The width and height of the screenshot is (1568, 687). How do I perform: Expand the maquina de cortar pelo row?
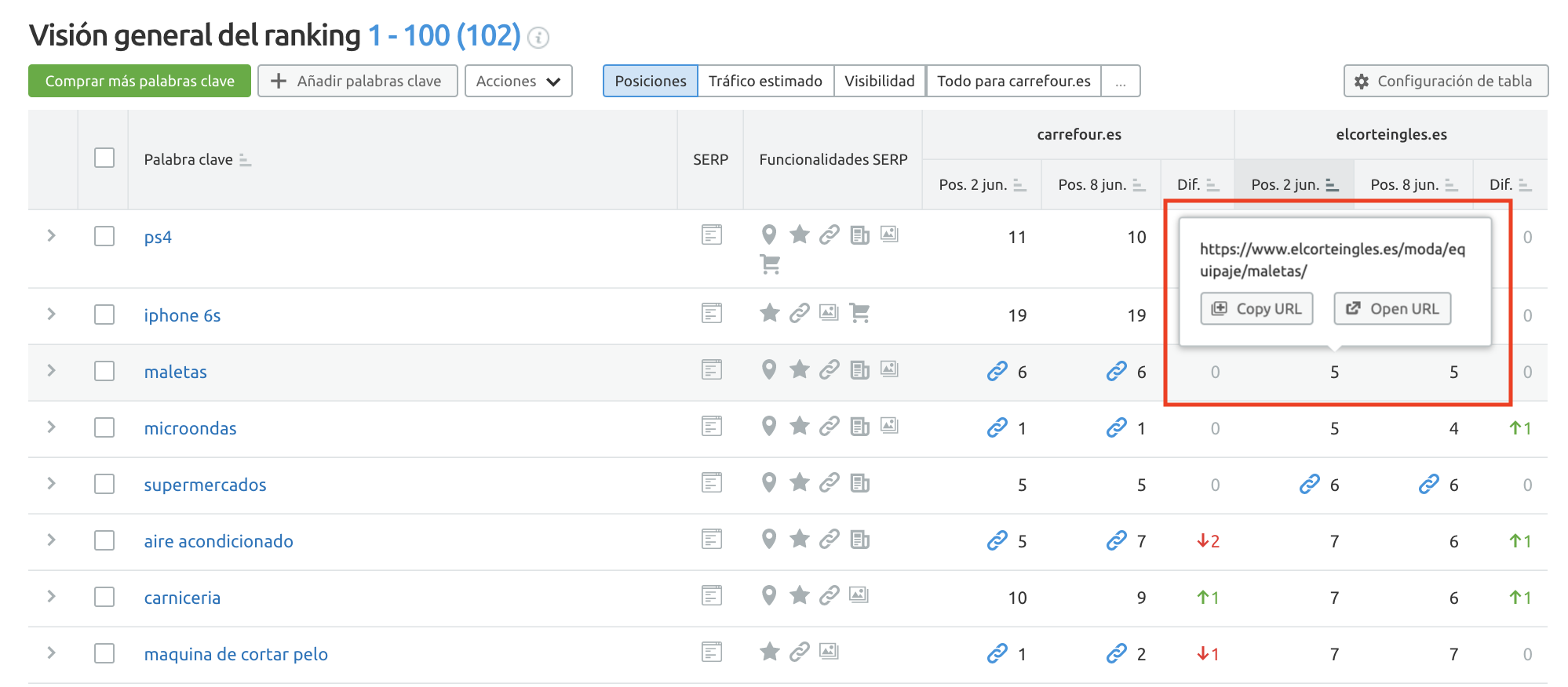tap(52, 652)
